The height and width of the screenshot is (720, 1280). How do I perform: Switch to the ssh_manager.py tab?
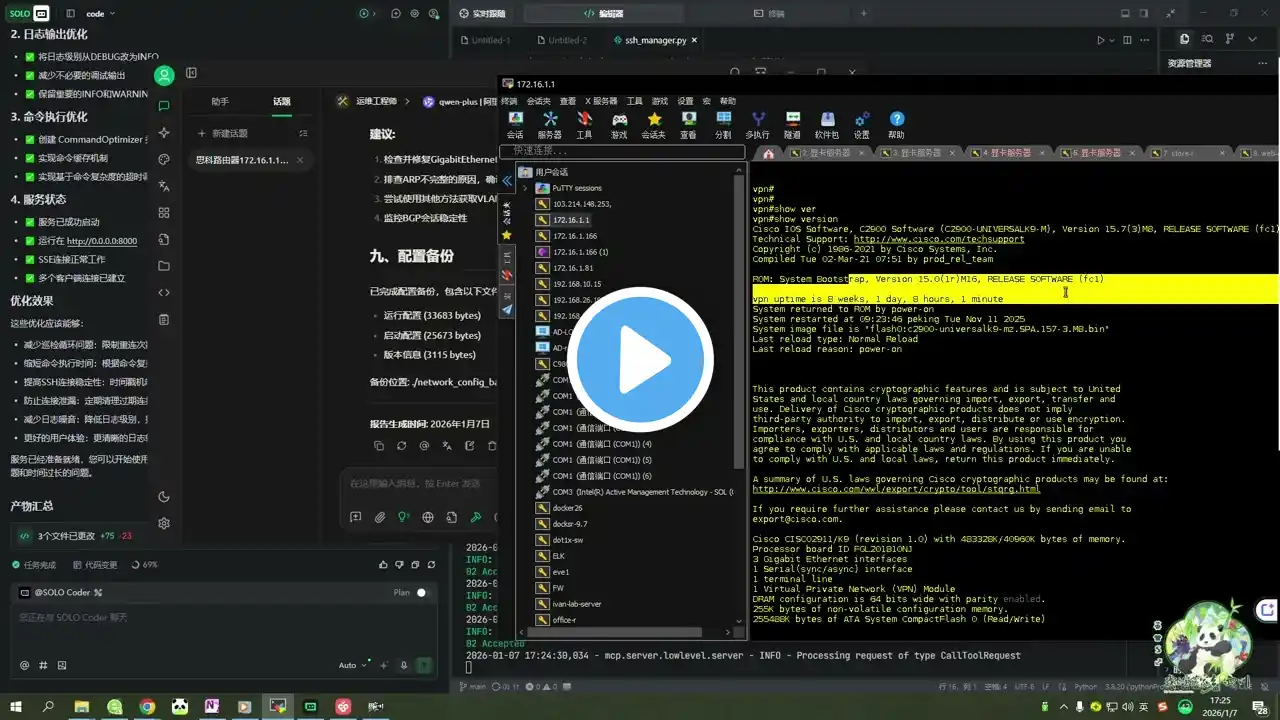coord(655,40)
